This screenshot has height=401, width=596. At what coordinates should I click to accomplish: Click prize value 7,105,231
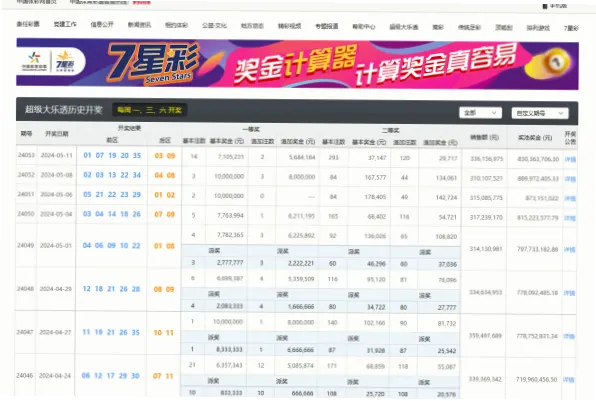click(230, 157)
